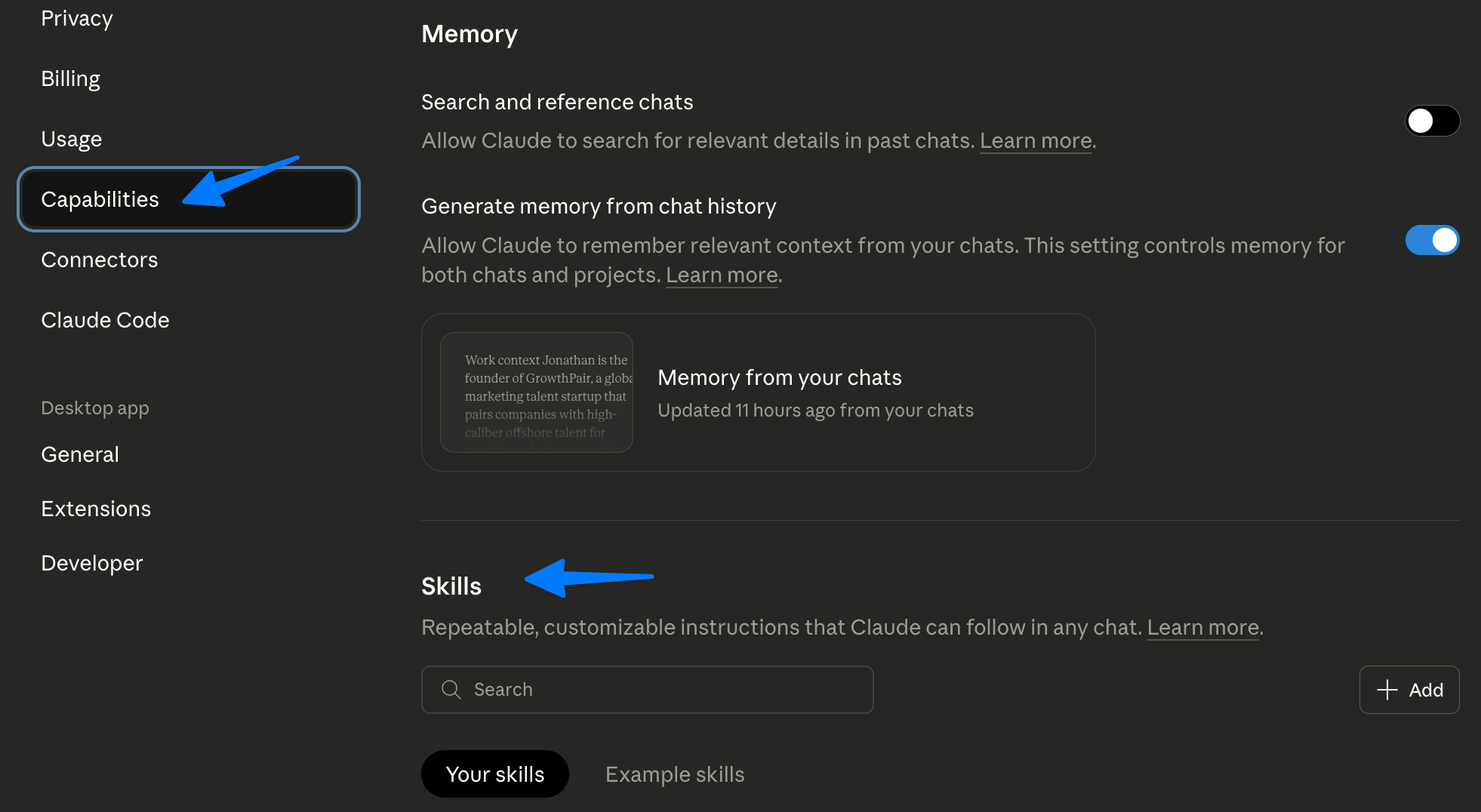
Task: Open the memory preview thumbnail
Action: click(536, 392)
